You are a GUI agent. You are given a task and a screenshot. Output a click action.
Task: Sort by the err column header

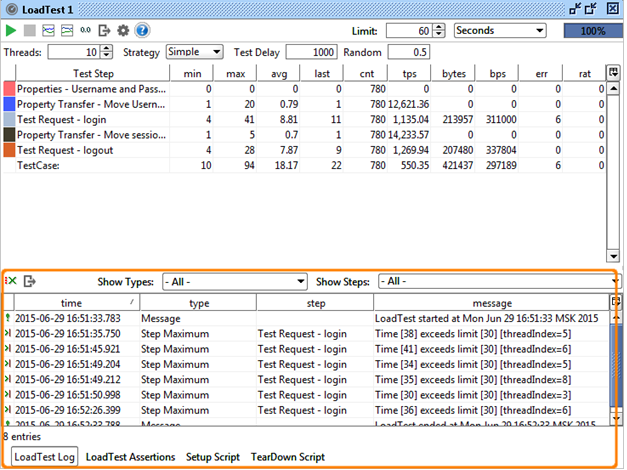coord(541,74)
